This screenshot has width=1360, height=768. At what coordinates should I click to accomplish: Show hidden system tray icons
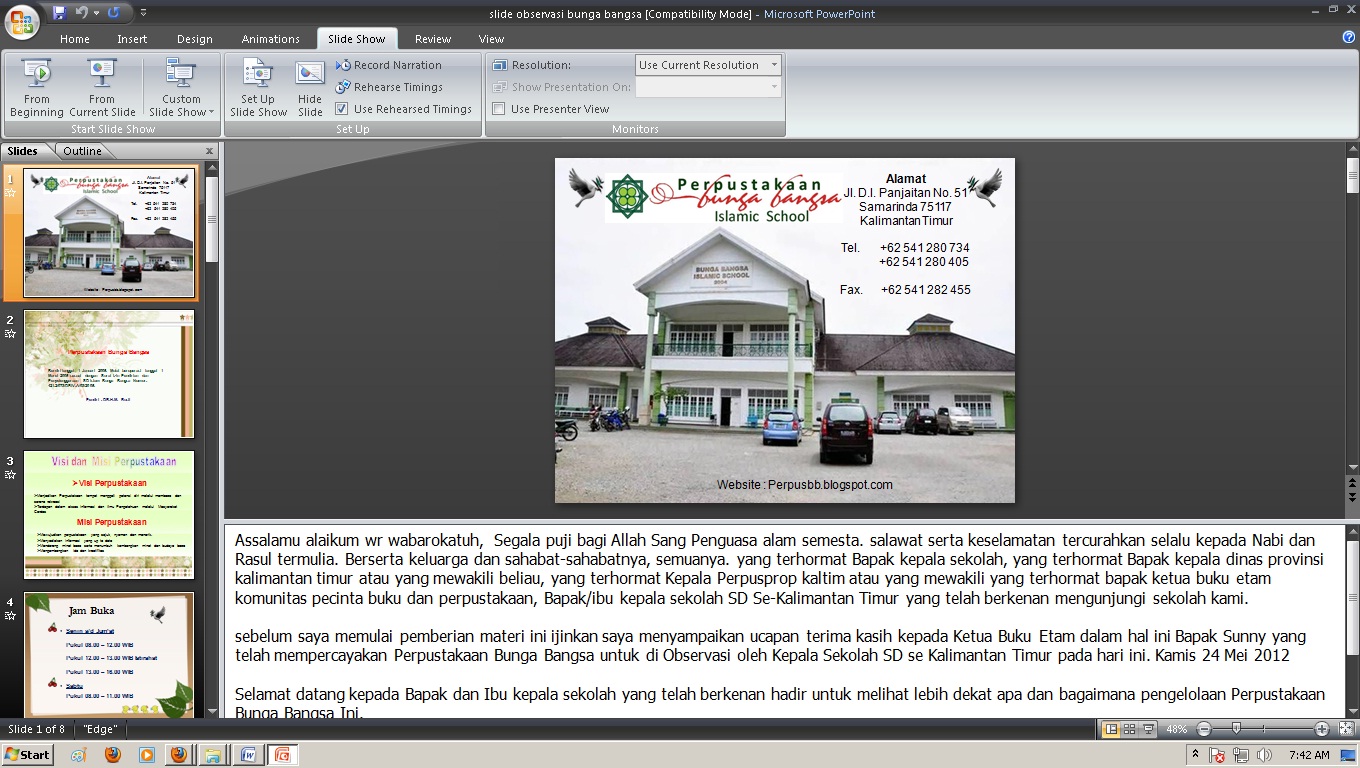[1195, 755]
